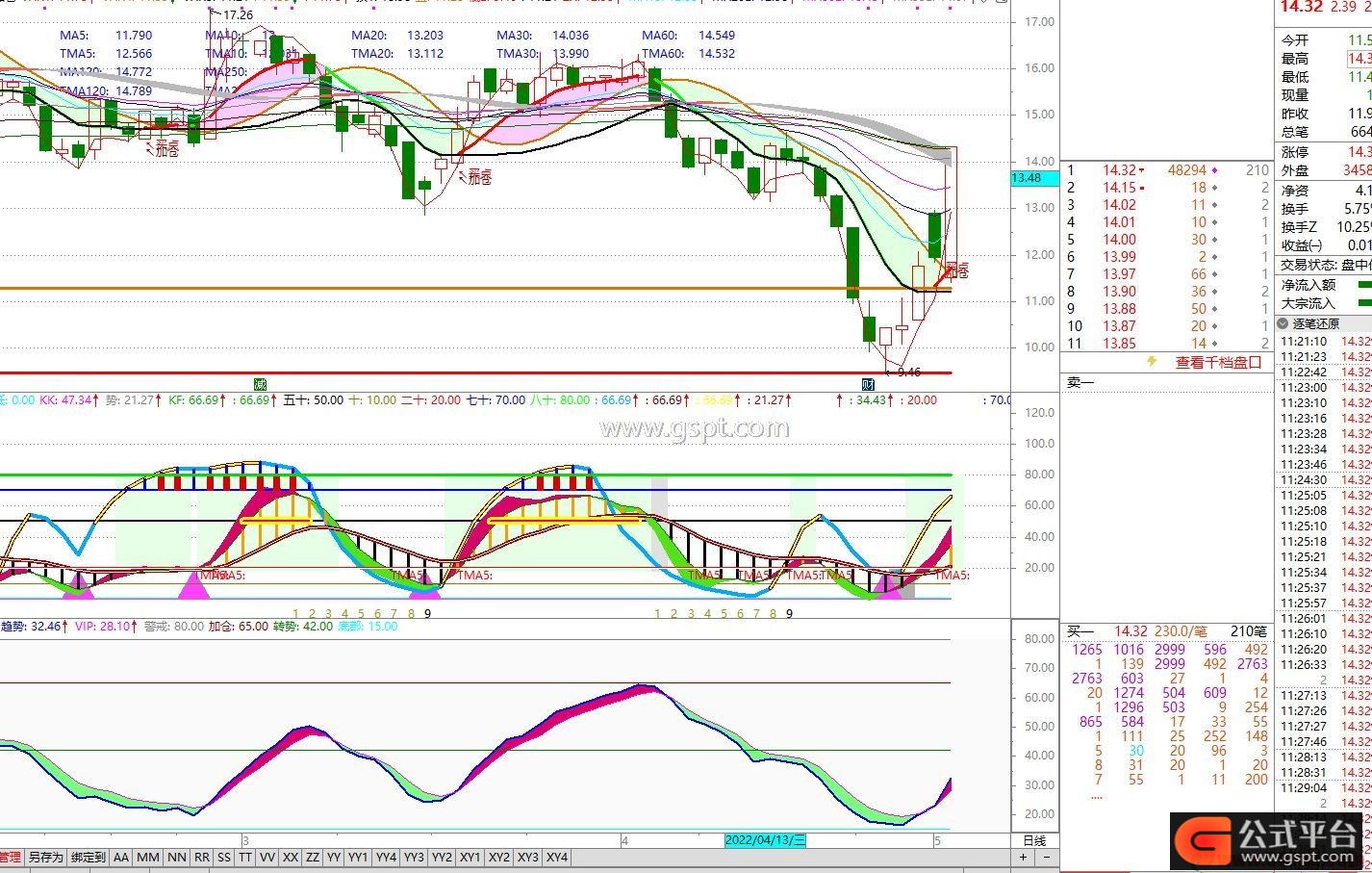Switch to the AA template tab
Screen dimensions: 1372x873
point(121,857)
